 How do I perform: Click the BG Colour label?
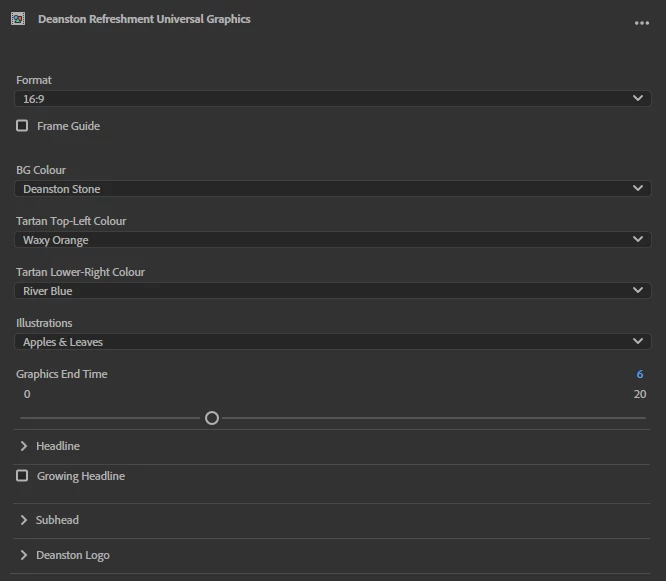click(41, 170)
